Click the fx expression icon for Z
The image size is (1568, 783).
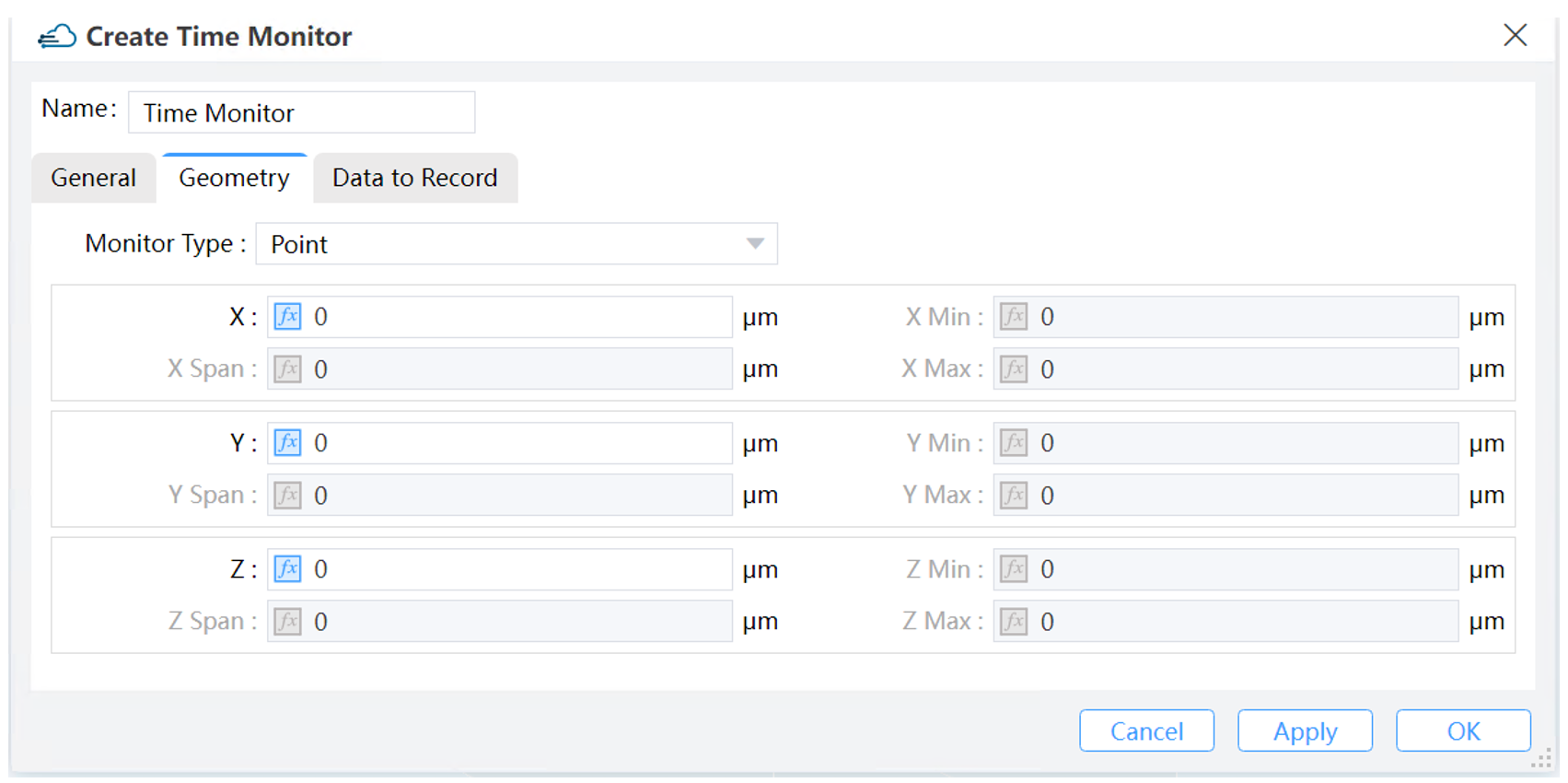(287, 569)
